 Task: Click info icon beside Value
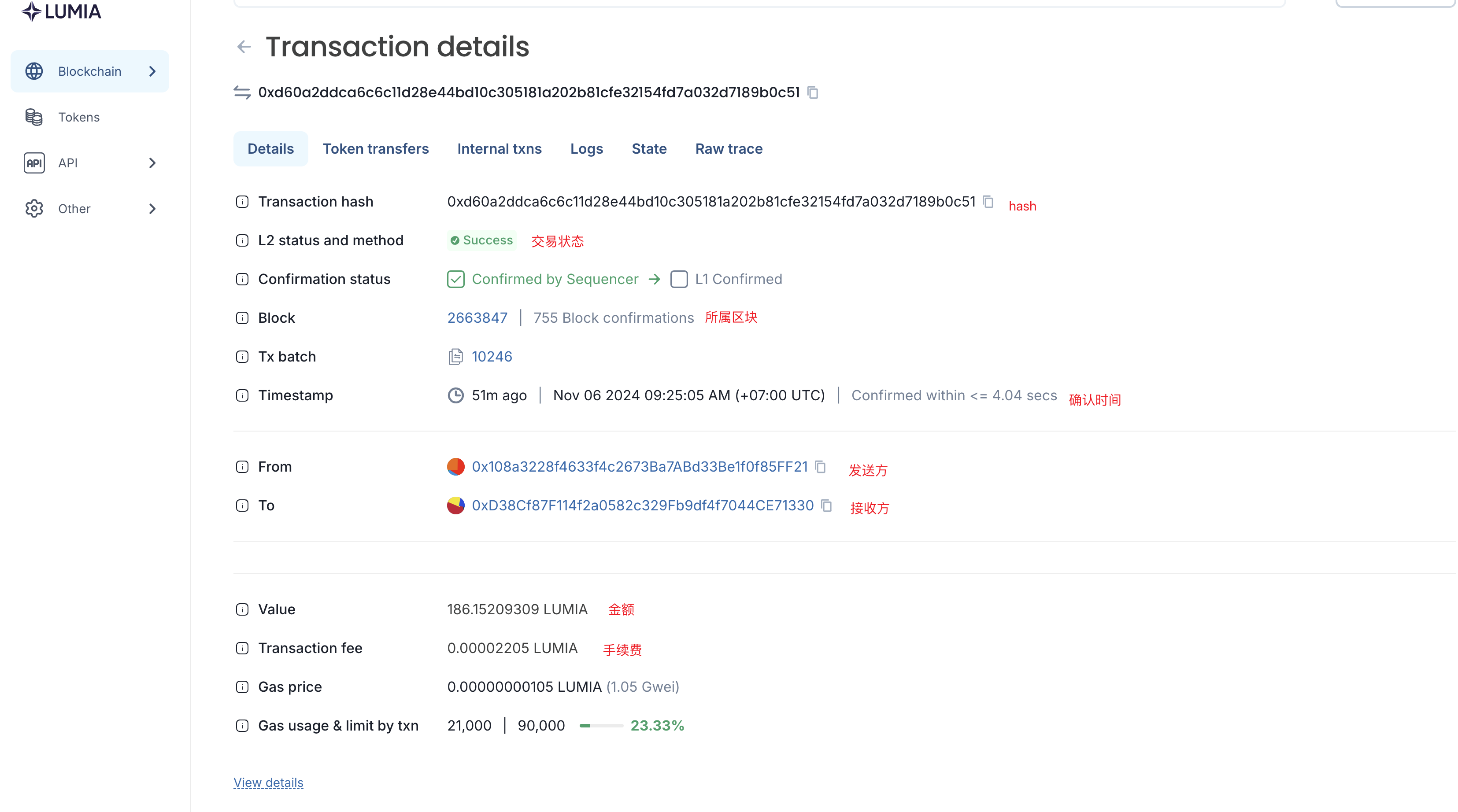tap(242, 609)
